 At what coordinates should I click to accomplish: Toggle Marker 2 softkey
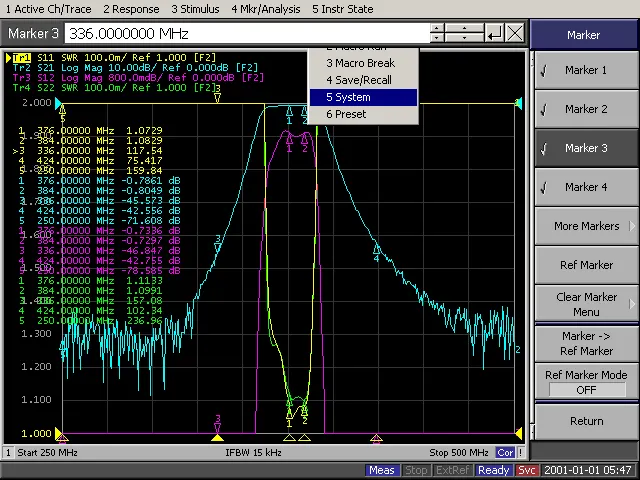[585, 109]
